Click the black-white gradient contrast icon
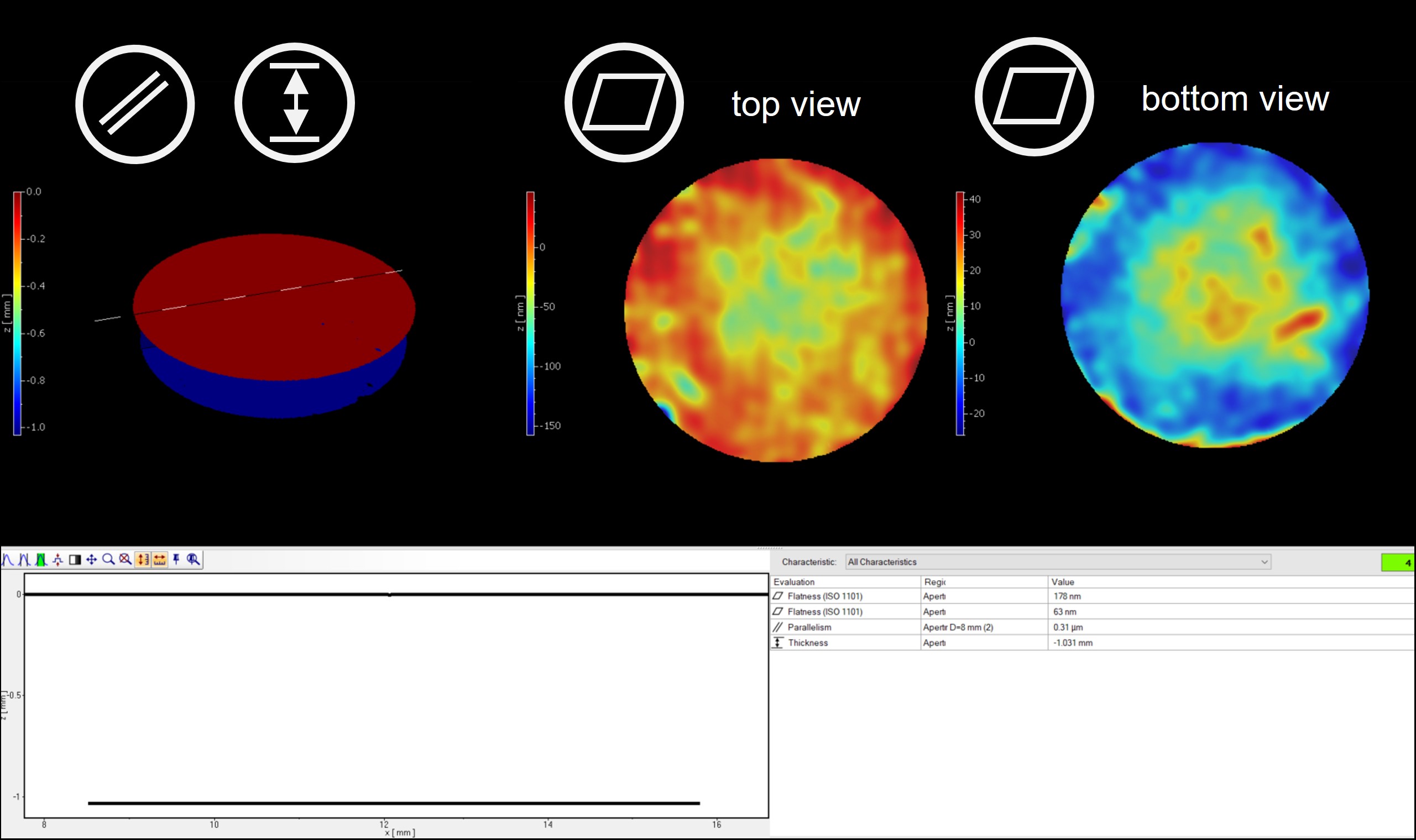The width and height of the screenshot is (1416, 840). 75,560
